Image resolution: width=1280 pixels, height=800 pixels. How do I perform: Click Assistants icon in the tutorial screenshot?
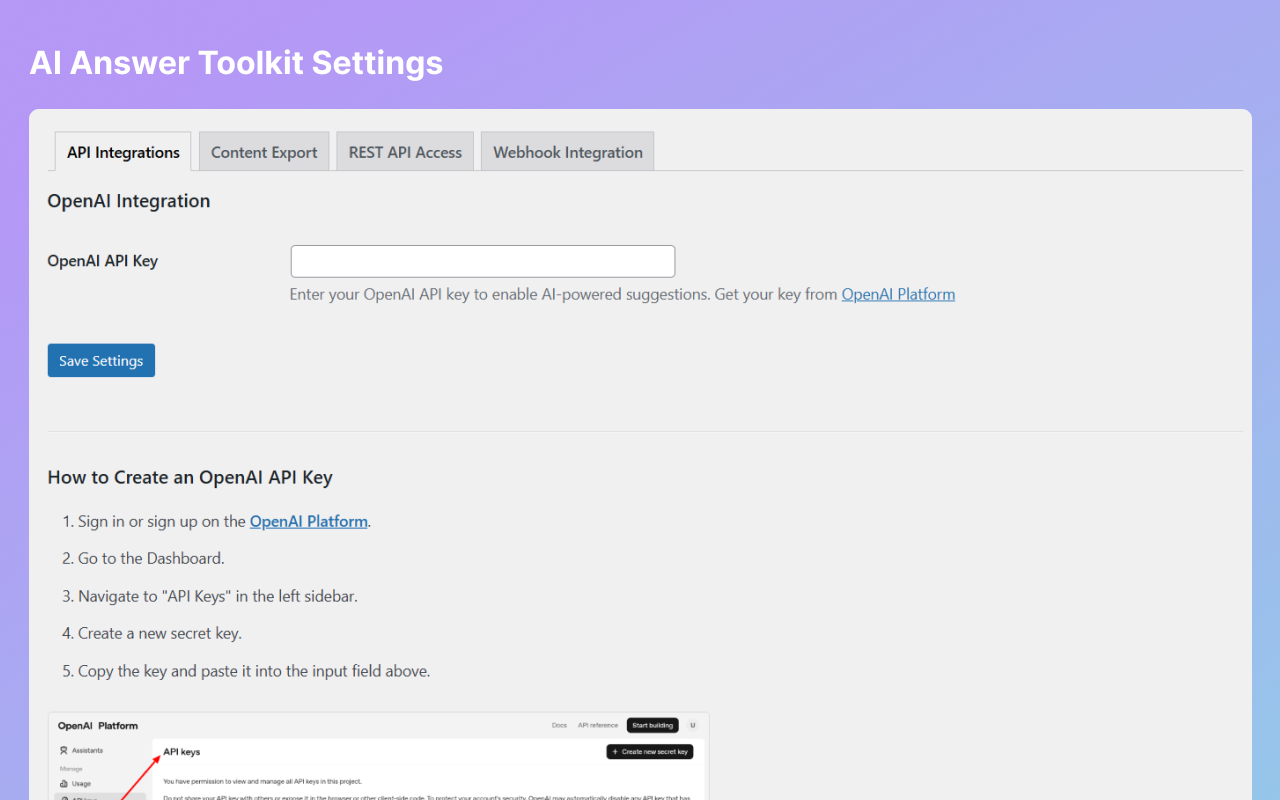(64, 750)
